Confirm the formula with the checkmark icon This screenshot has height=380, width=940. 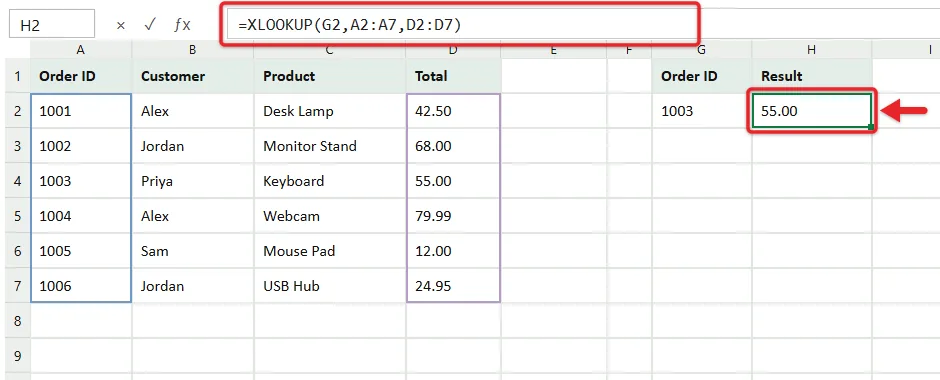150,25
